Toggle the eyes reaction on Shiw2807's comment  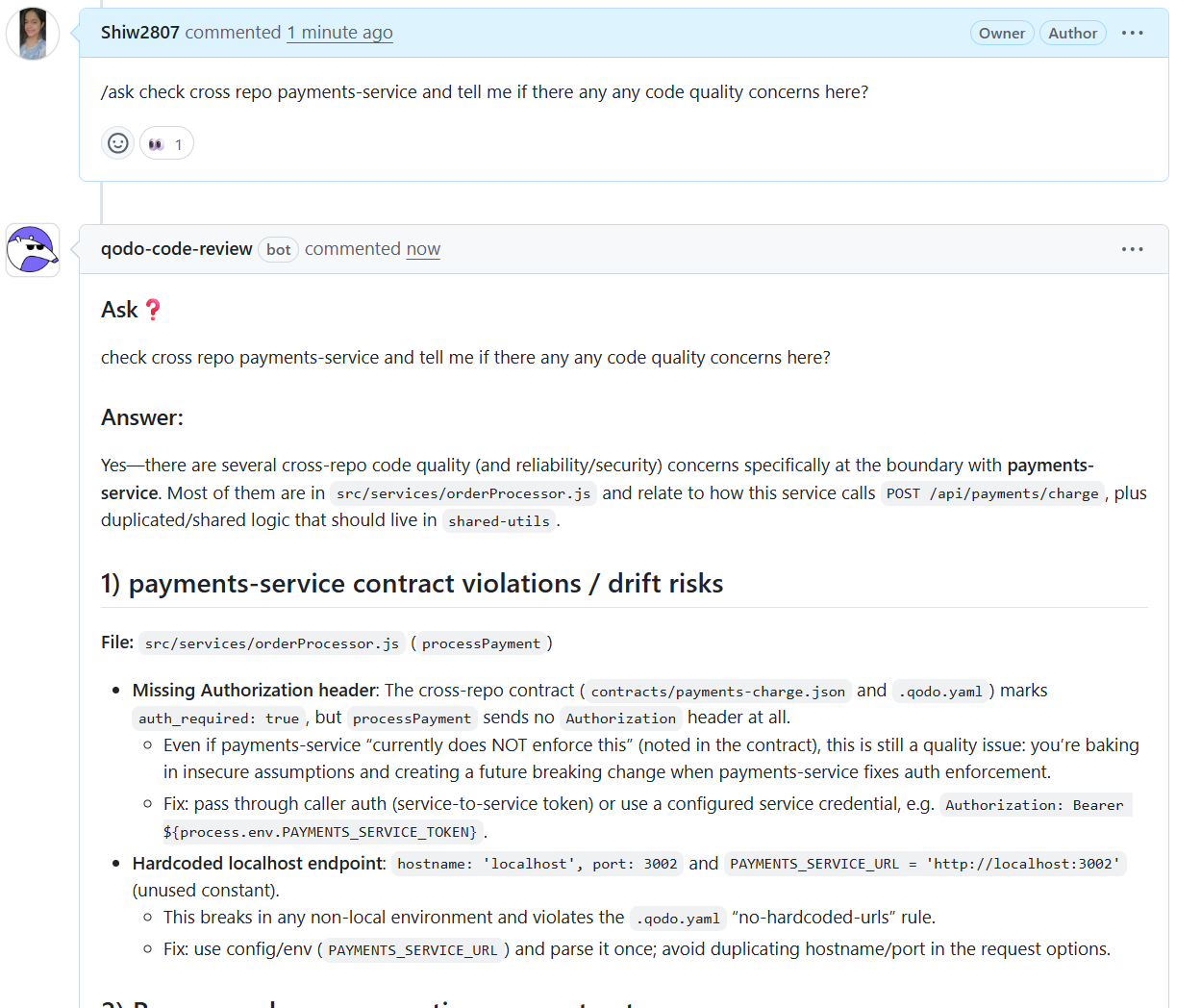click(165, 142)
